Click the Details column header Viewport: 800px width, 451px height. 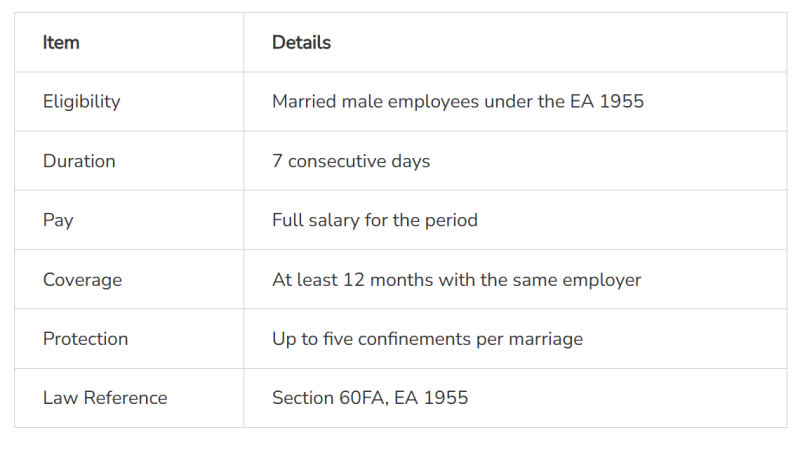coord(301,43)
